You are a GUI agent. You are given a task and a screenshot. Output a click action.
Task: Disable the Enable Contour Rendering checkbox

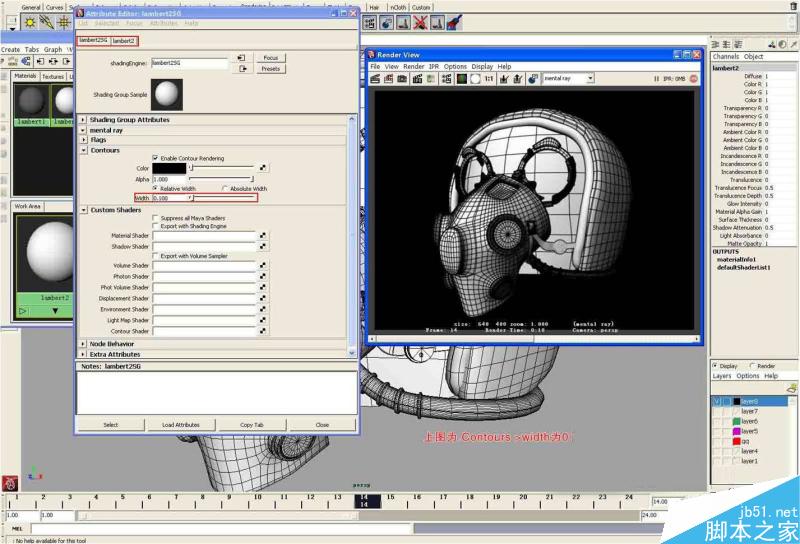pos(155,158)
